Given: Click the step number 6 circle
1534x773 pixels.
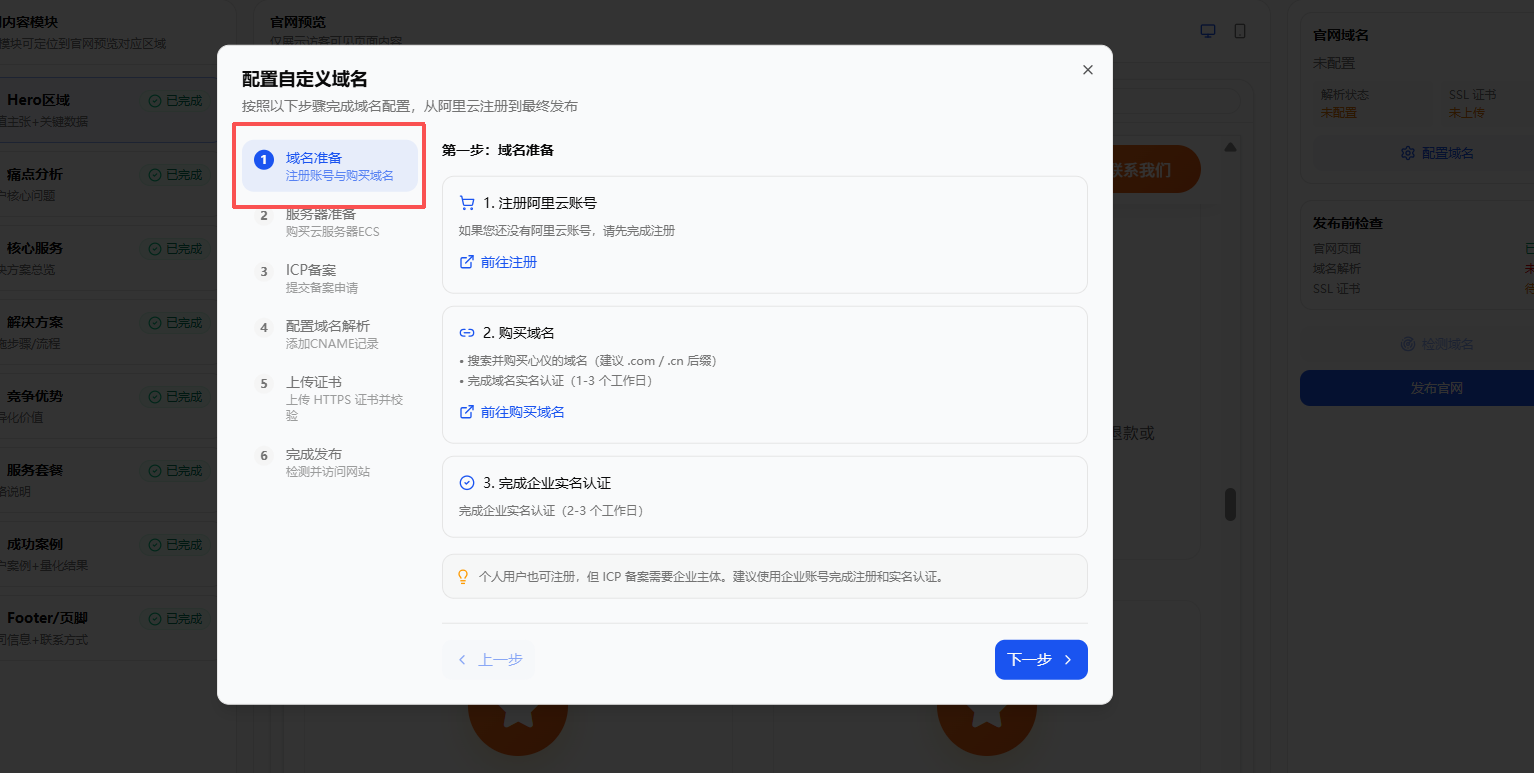Looking at the screenshot, I should point(264,456).
